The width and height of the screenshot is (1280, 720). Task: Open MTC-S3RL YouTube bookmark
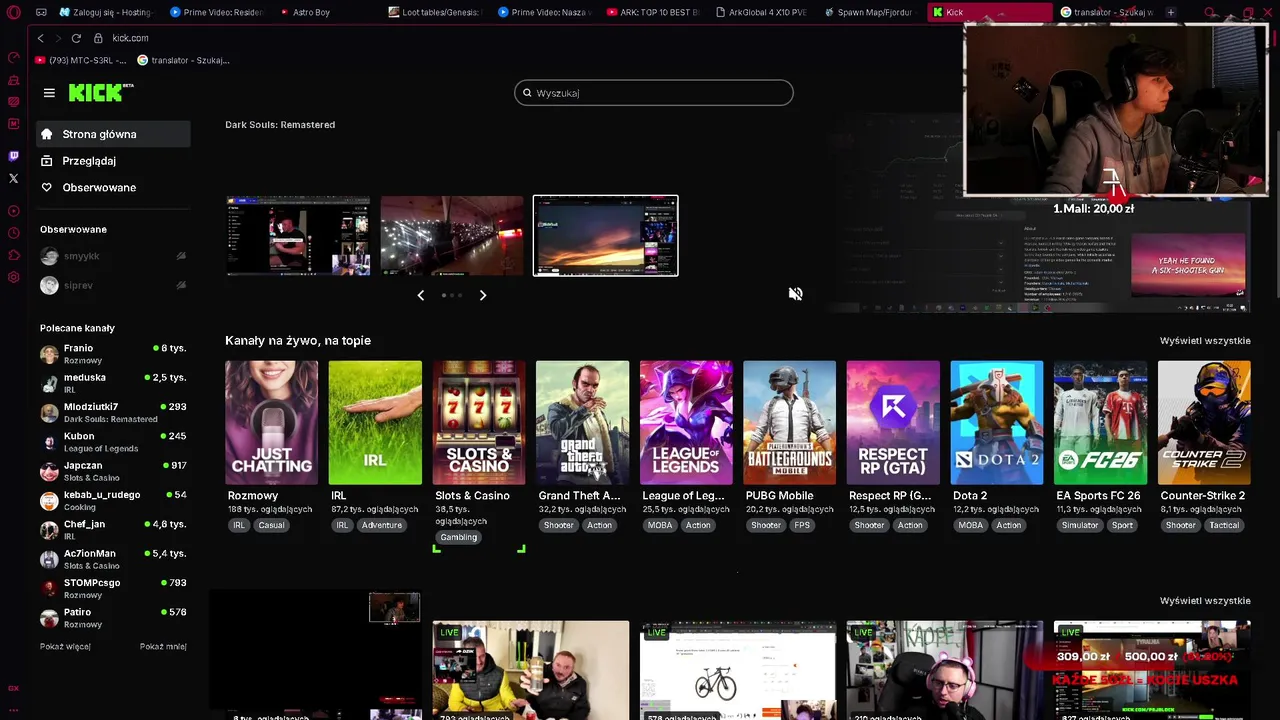coord(81,60)
